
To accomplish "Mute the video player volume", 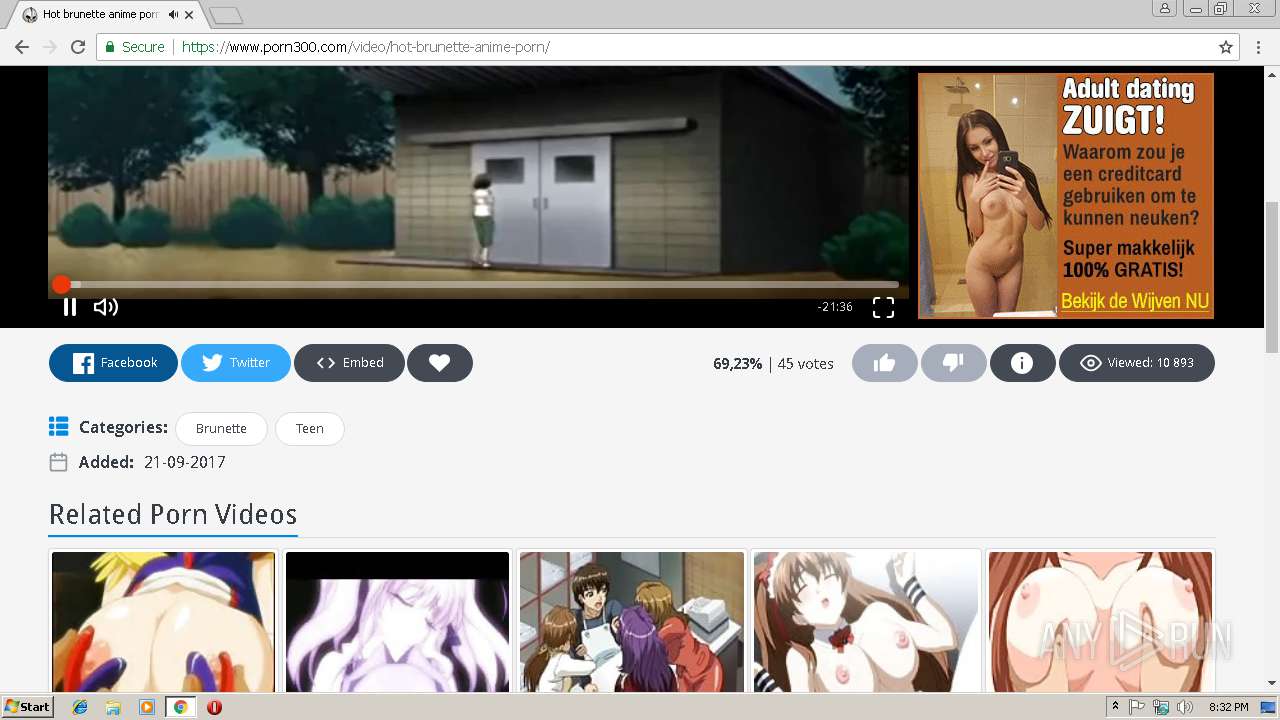I will [x=106, y=307].
